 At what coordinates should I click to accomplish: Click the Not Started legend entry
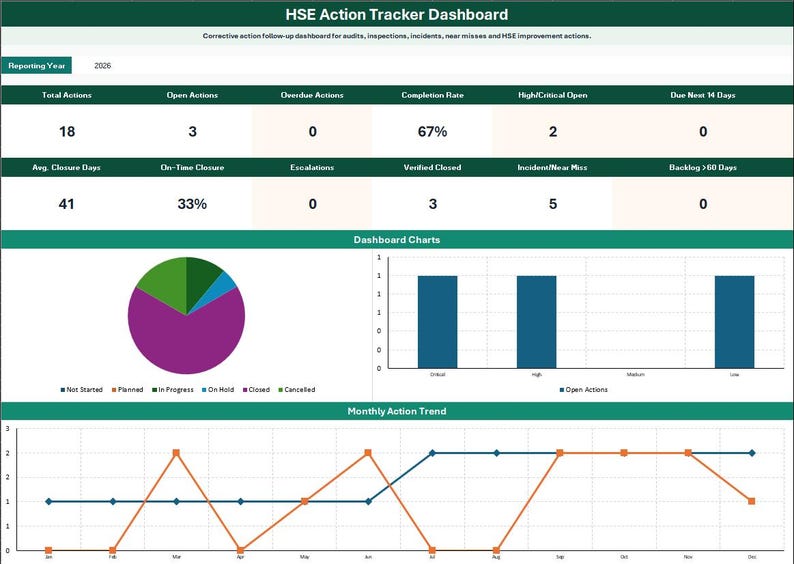pos(82,390)
